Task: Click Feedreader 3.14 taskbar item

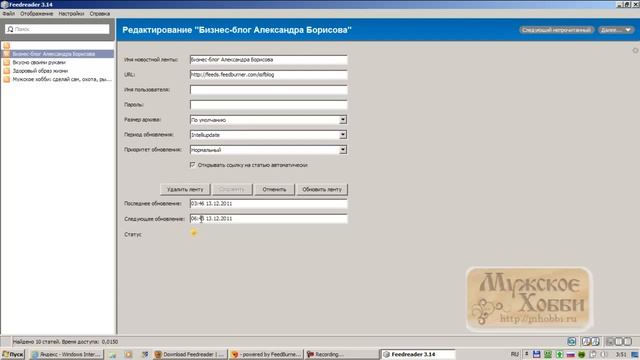Action: 418,354
